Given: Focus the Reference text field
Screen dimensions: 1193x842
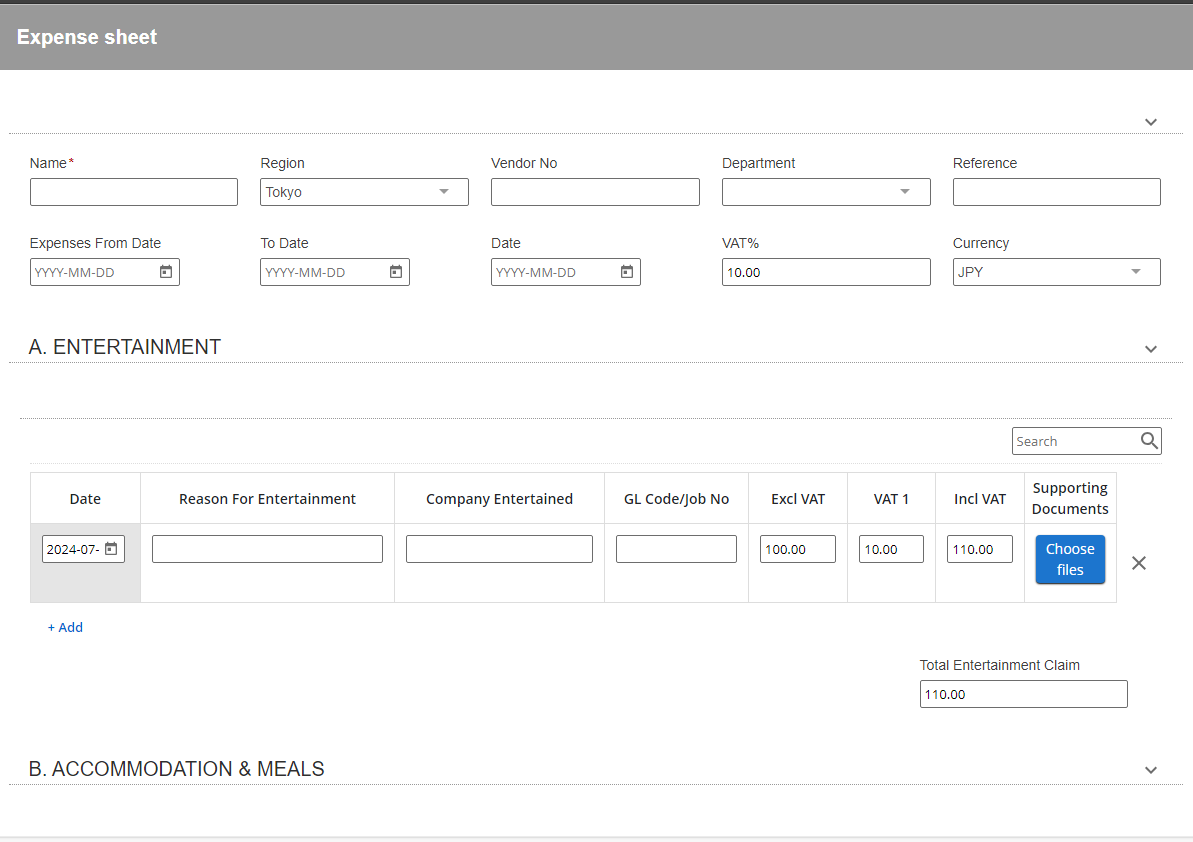Looking at the screenshot, I should (1056, 192).
